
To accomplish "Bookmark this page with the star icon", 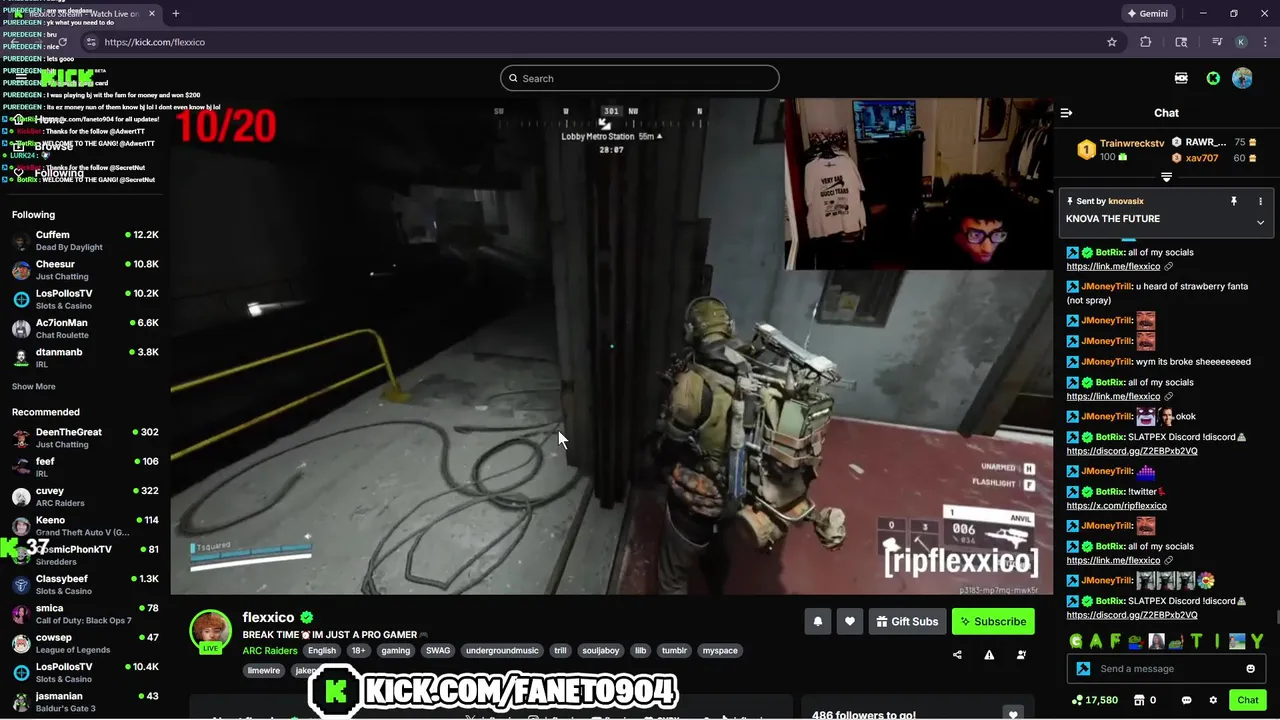I will pos(1112,42).
